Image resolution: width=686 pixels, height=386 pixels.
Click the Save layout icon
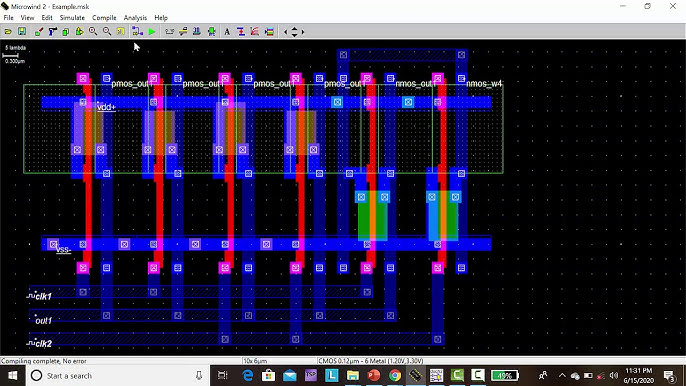click(22, 32)
